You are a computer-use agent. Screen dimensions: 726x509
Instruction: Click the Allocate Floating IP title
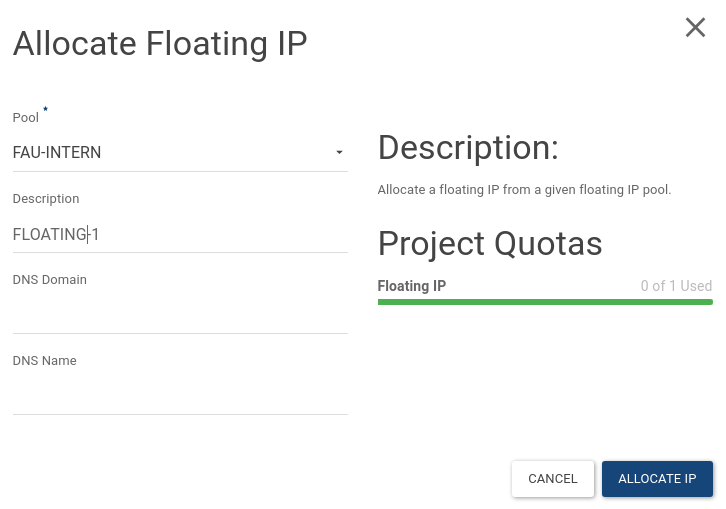tap(160, 44)
